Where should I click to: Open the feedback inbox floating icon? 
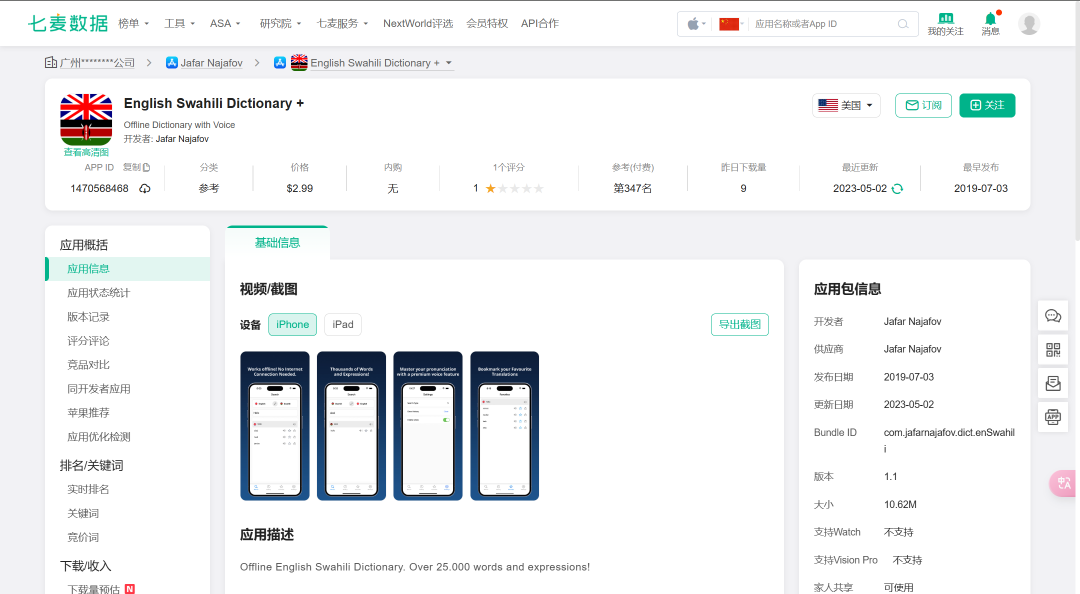click(x=1053, y=383)
